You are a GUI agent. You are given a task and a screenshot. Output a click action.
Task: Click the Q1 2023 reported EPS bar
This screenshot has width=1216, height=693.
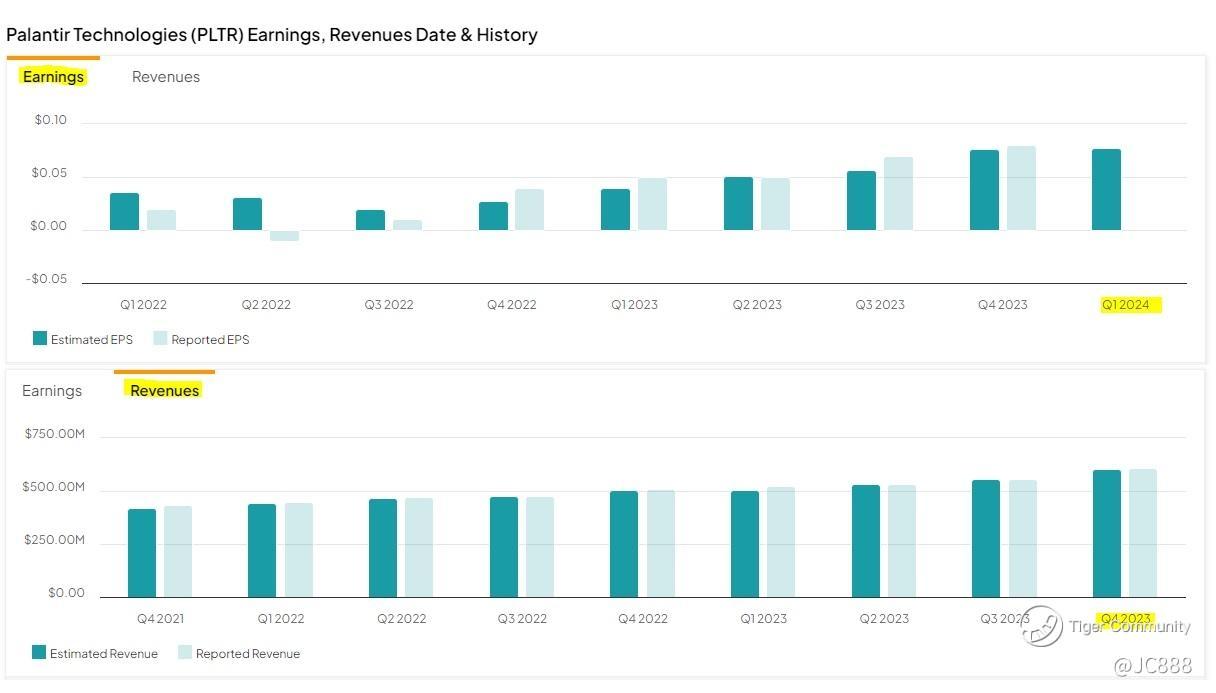tap(653, 204)
